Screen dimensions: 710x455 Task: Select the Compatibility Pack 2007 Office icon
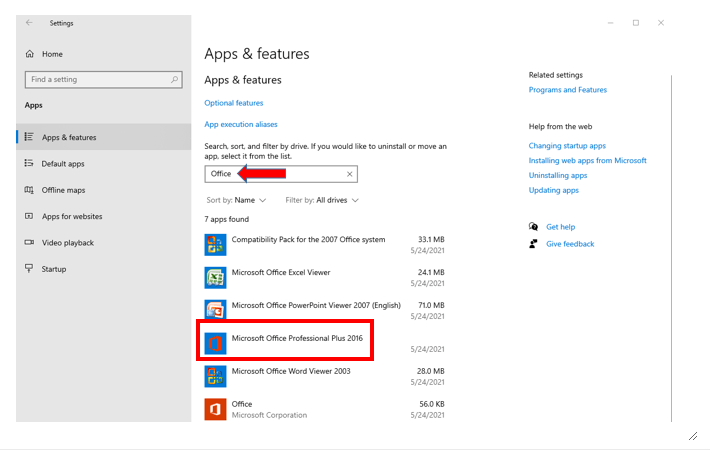point(215,244)
